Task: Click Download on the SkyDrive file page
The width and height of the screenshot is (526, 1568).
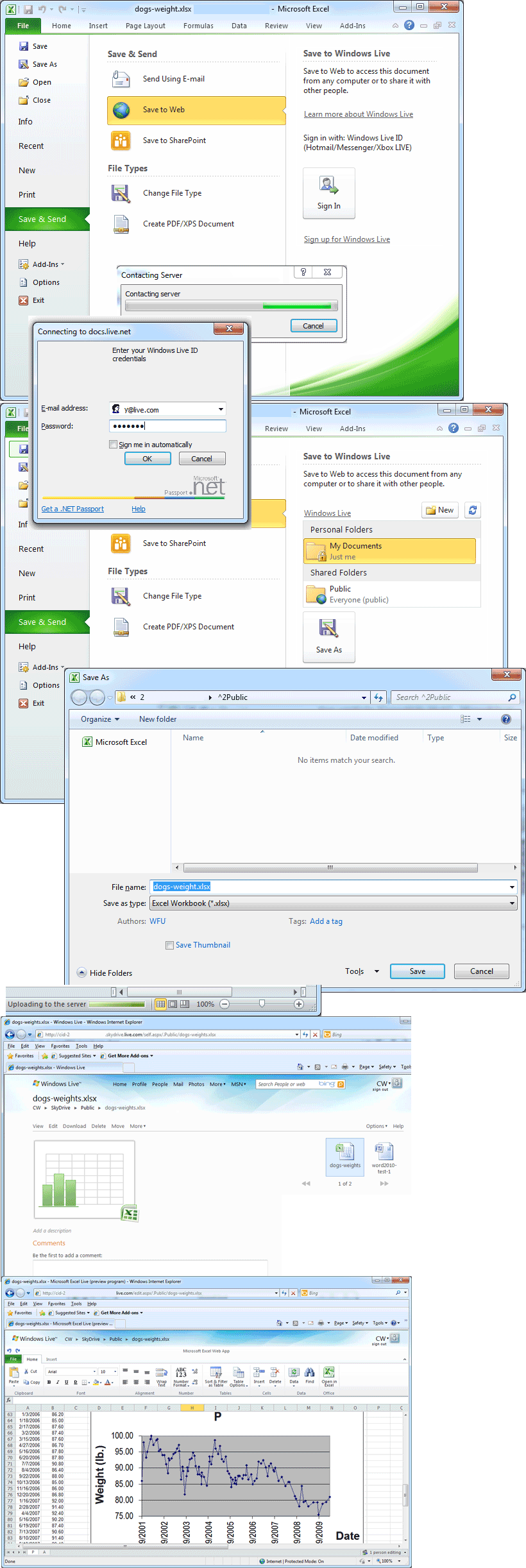Action: (74, 1126)
